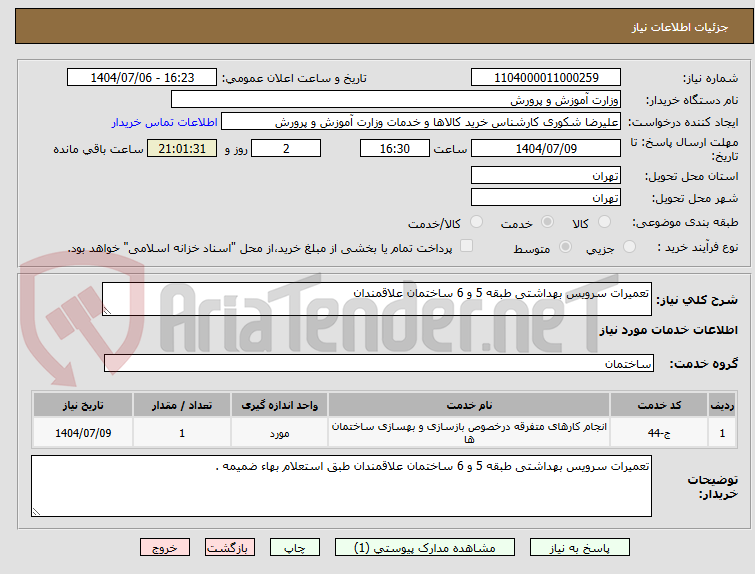The image size is (755, 574).
Task: Click the واحد اندازه گیری column header
Action: click(279, 405)
